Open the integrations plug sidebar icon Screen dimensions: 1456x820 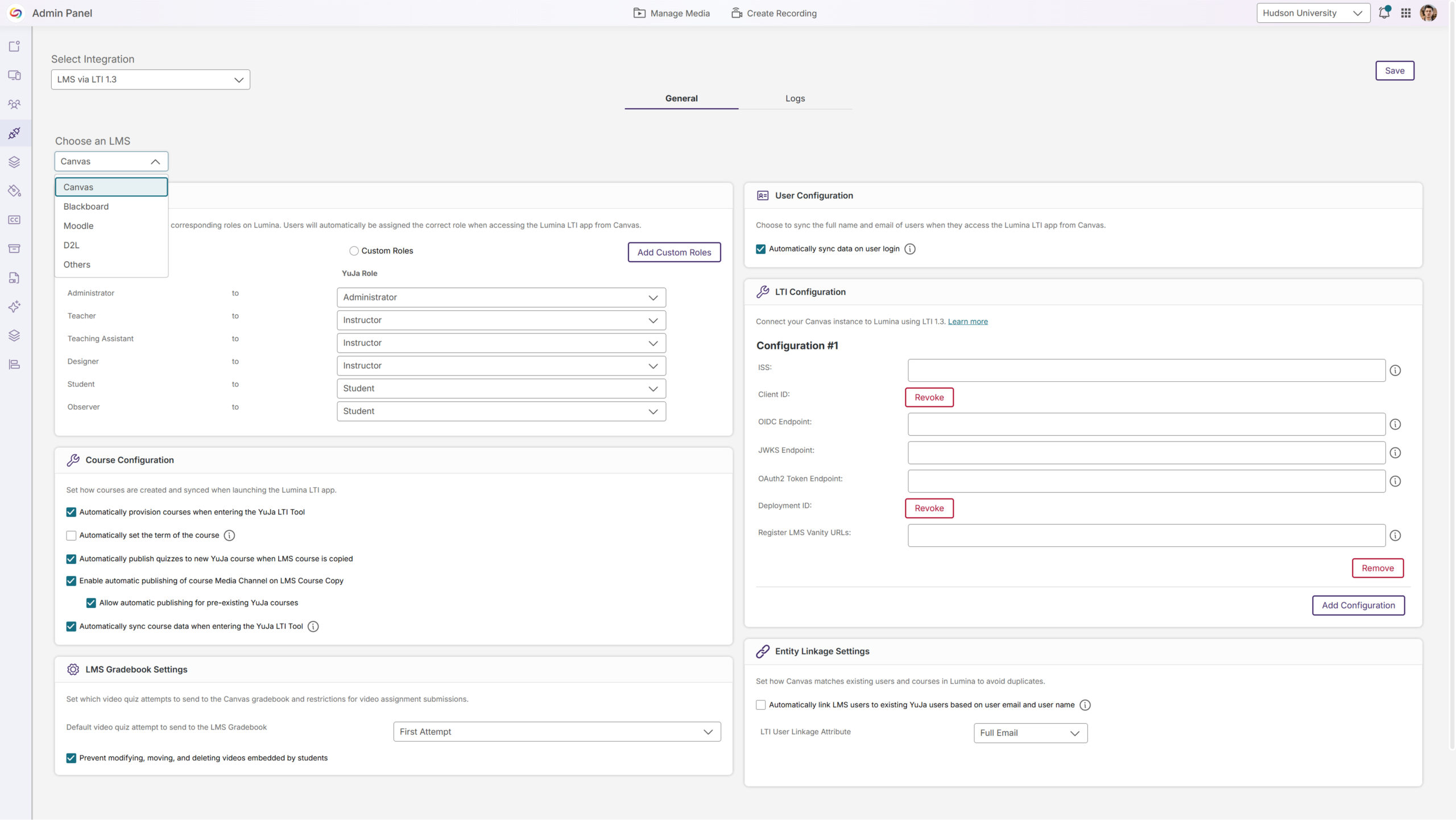click(x=14, y=133)
